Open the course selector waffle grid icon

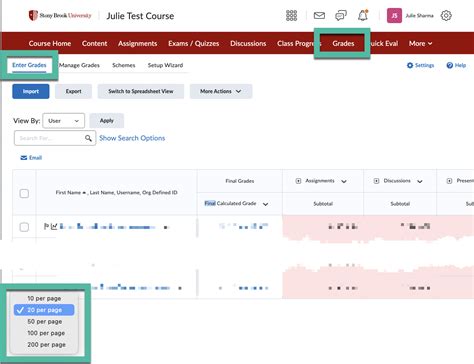(291, 16)
